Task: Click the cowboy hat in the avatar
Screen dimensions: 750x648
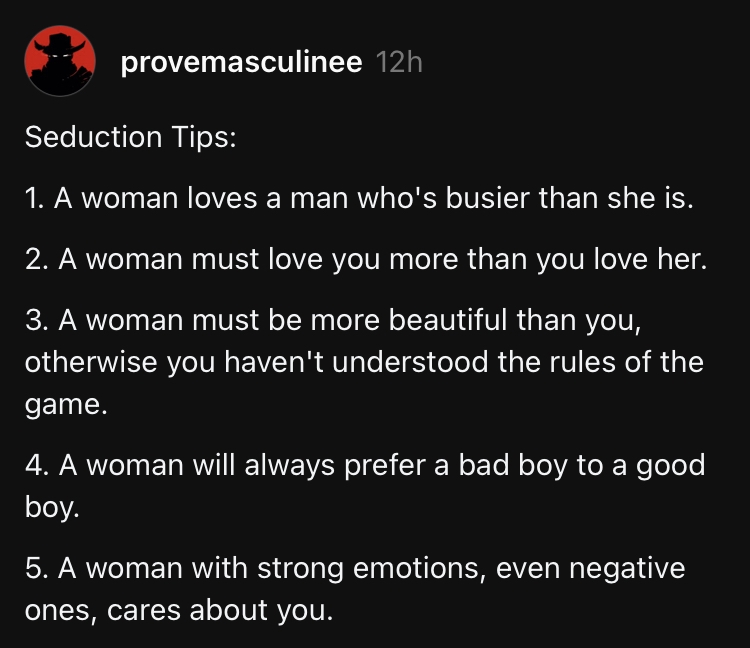Action: pos(60,44)
